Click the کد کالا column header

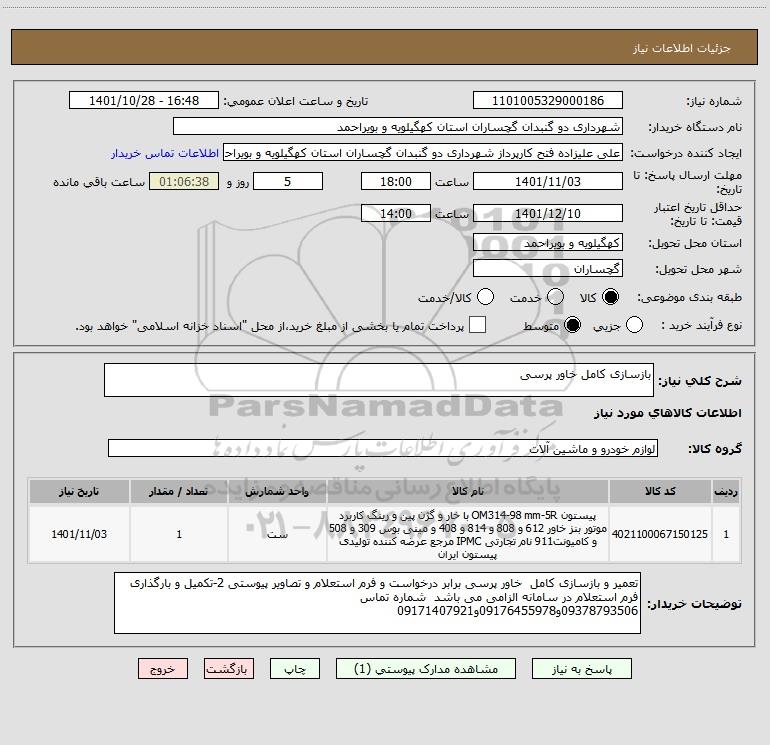point(660,491)
